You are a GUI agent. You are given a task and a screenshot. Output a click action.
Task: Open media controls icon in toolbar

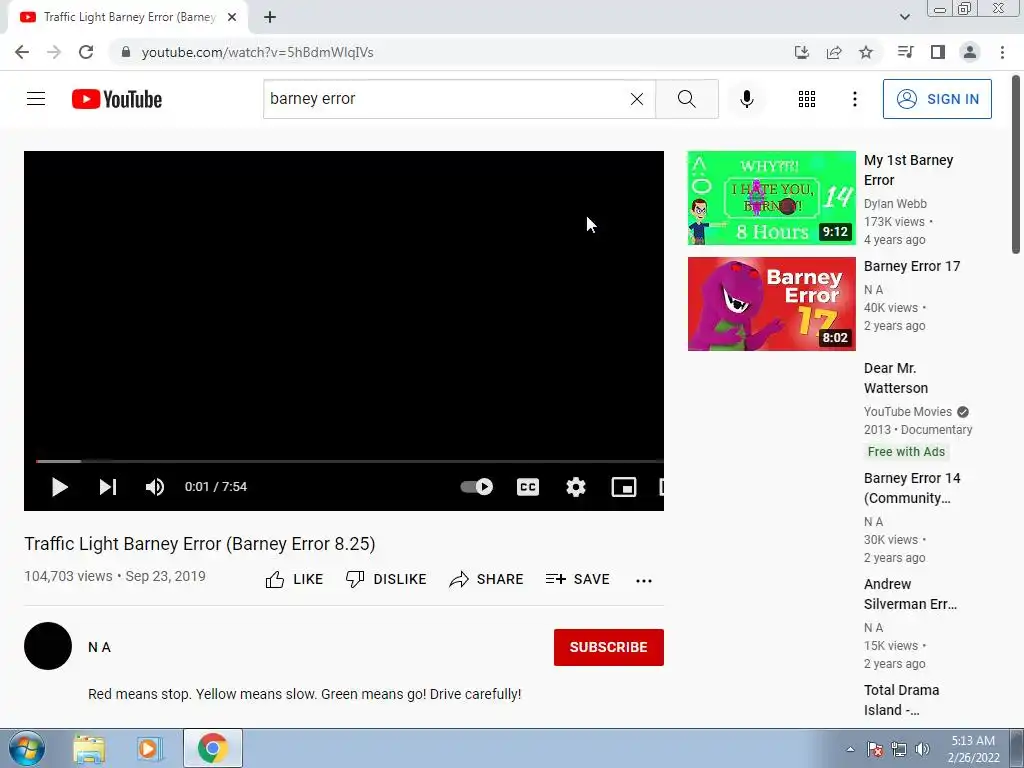(x=905, y=52)
